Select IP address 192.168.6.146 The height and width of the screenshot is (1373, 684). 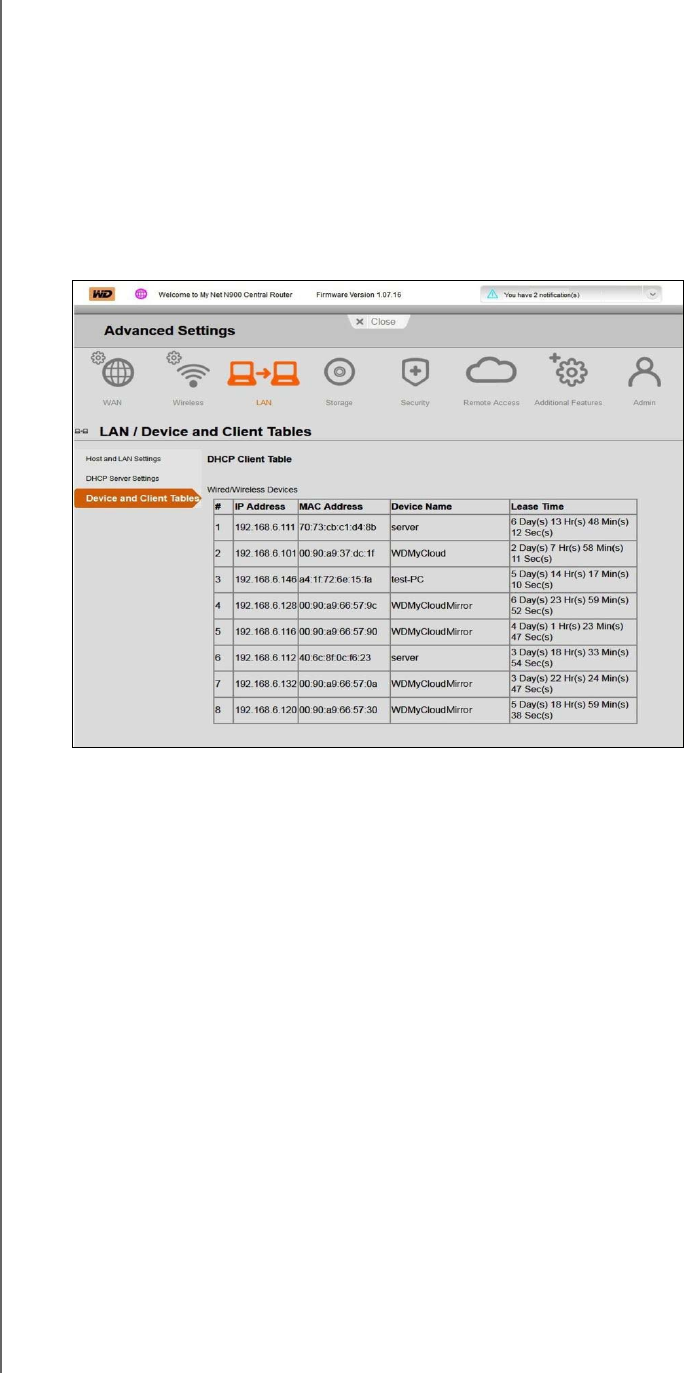pyautogui.click(x=265, y=579)
